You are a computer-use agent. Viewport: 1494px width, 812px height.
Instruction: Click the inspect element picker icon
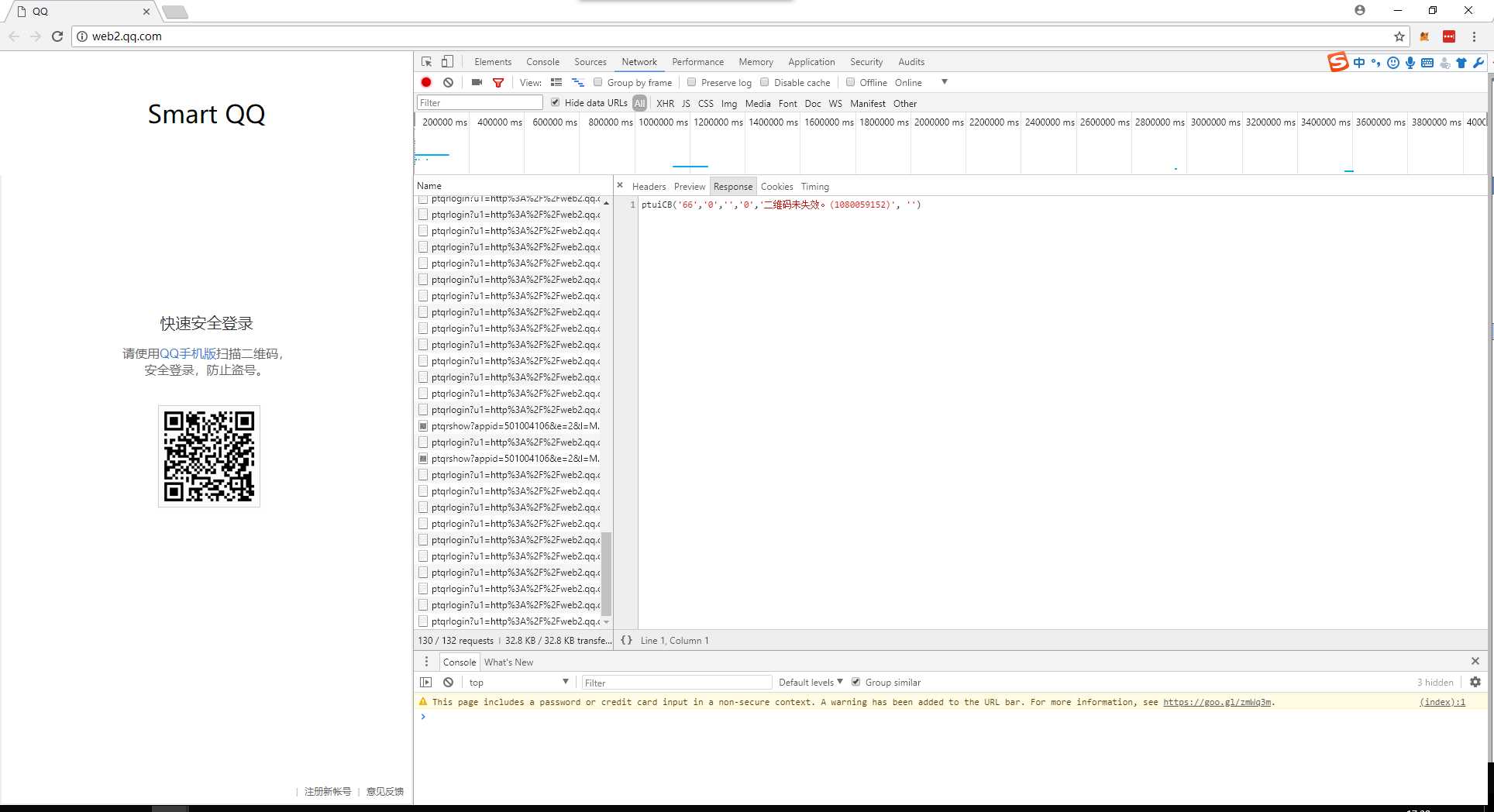(x=426, y=62)
